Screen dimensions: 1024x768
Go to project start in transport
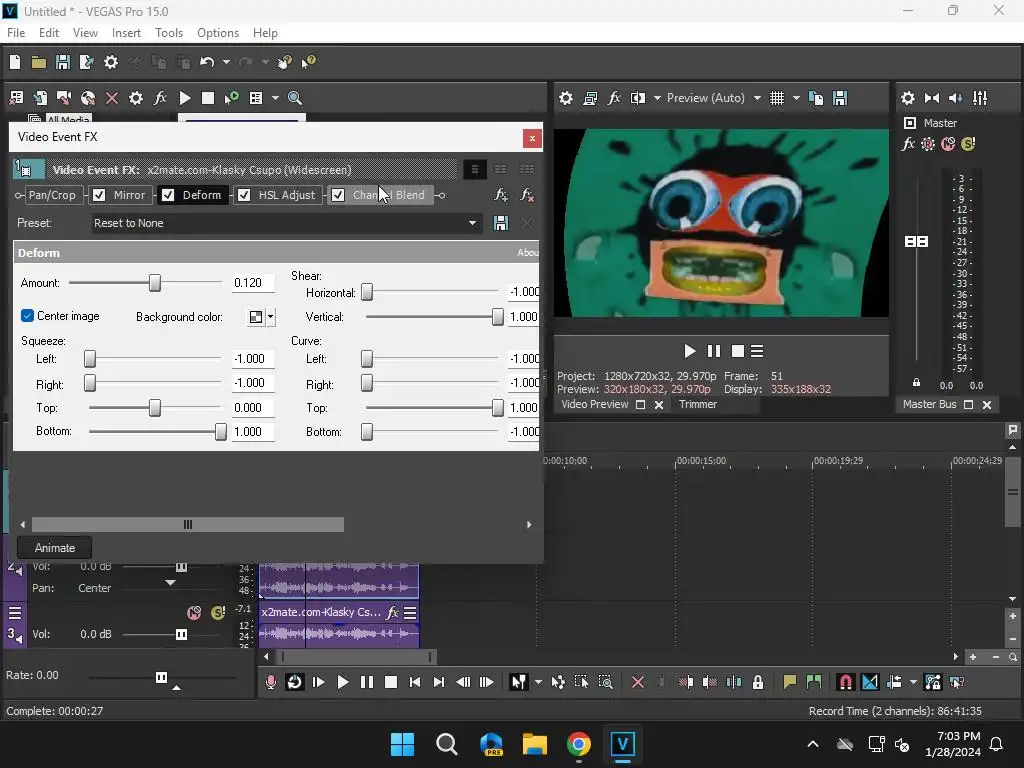click(415, 682)
